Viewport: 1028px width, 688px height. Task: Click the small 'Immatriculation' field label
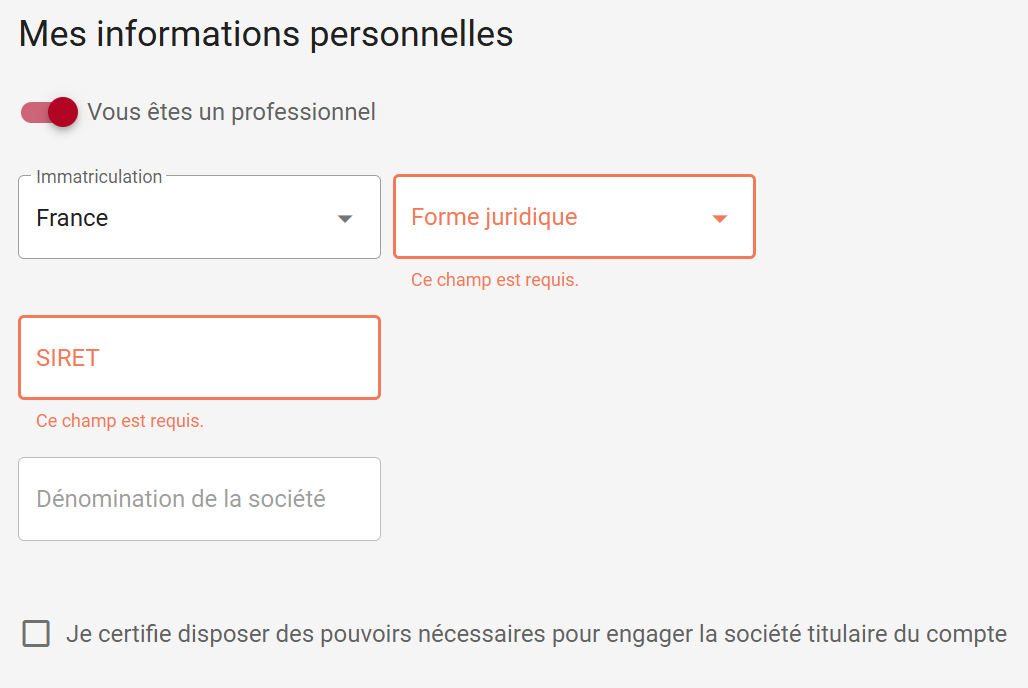99,177
